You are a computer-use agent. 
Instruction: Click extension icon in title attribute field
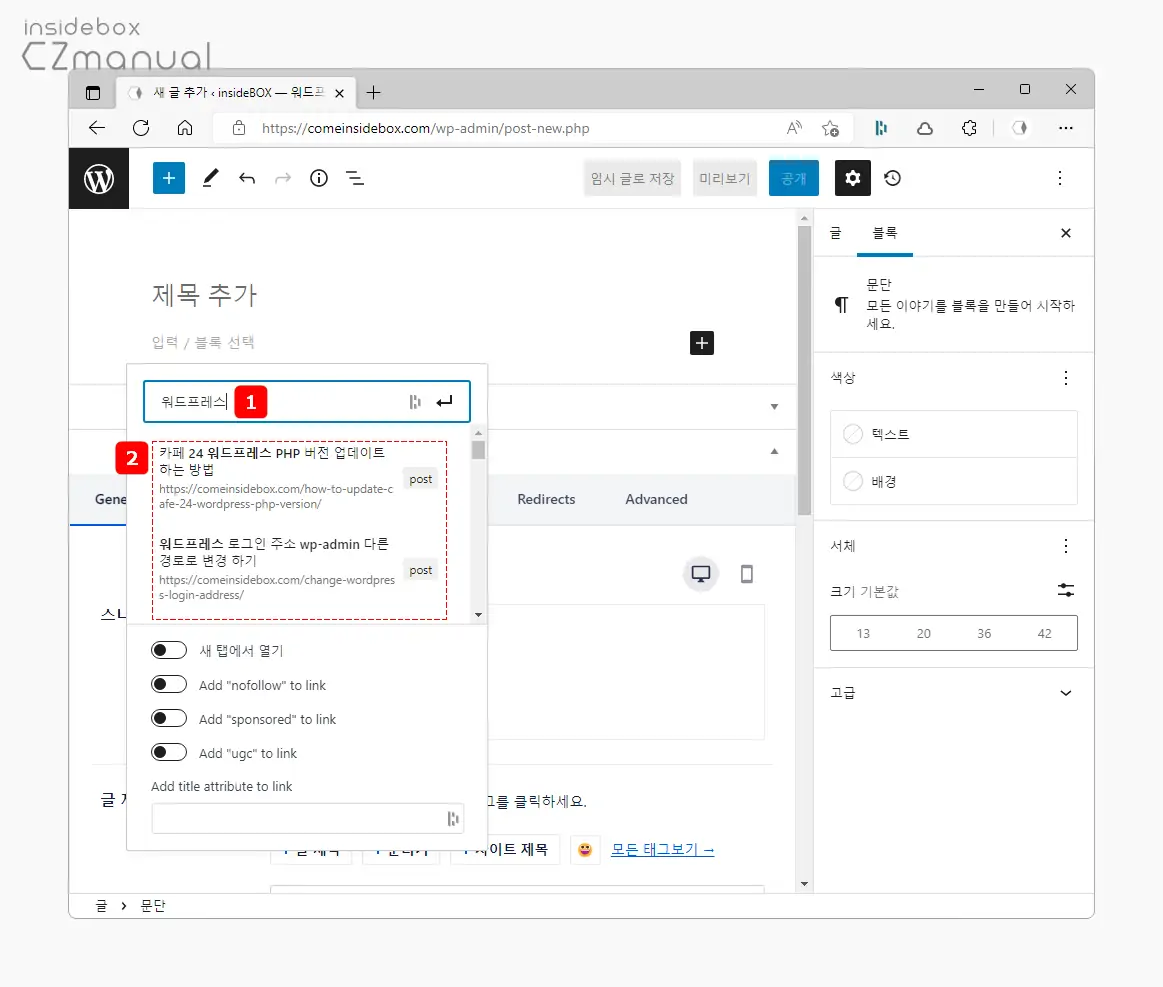coord(453,819)
